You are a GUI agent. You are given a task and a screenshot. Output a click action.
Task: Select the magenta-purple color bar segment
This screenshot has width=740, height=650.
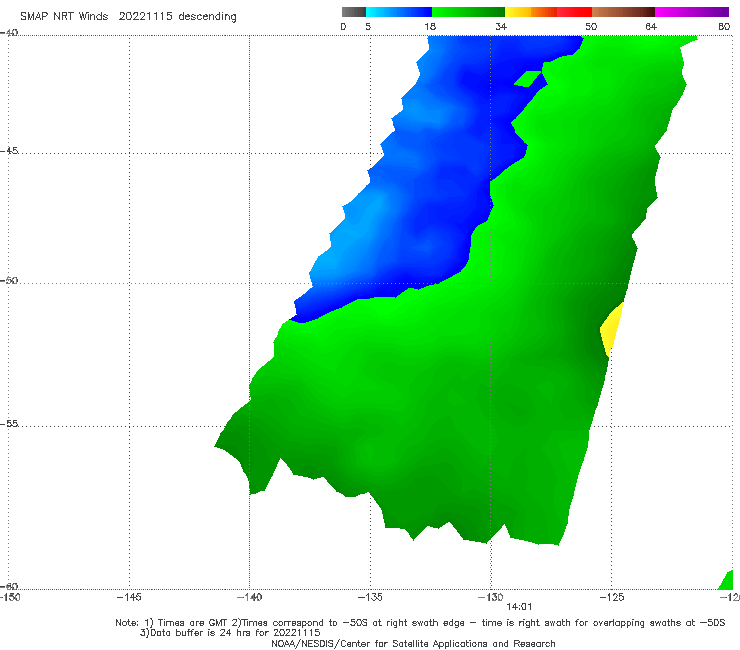692,12
